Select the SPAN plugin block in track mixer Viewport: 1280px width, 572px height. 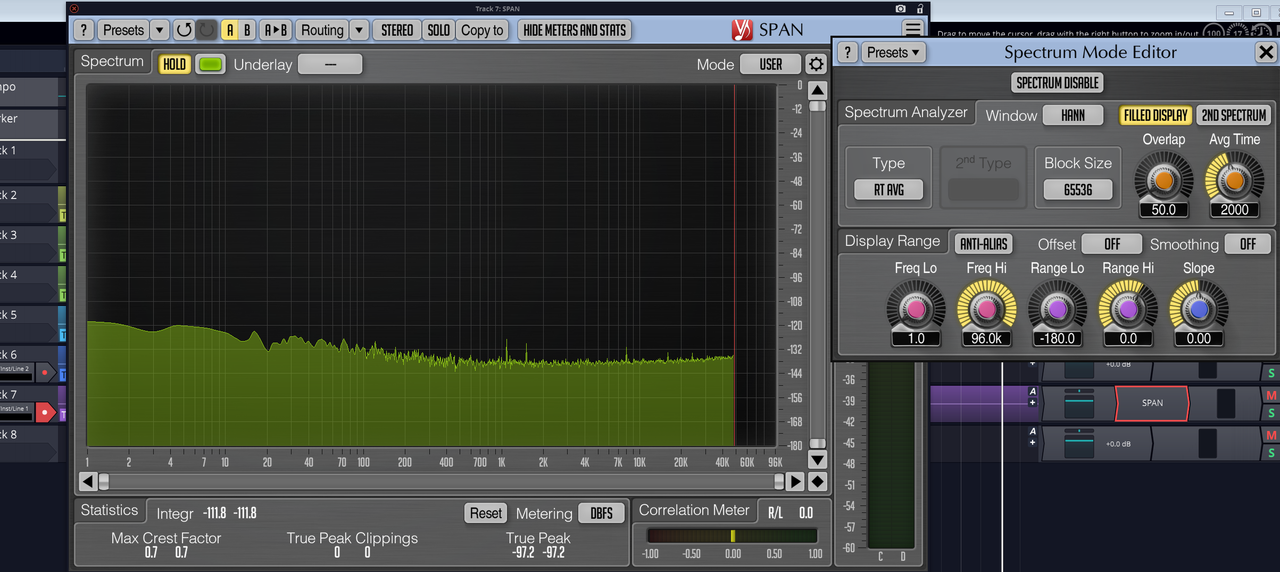click(x=1152, y=403)
